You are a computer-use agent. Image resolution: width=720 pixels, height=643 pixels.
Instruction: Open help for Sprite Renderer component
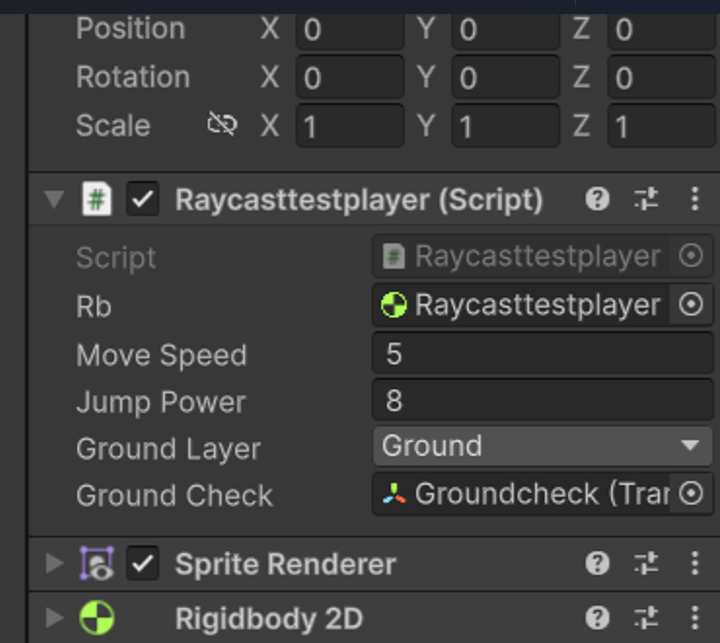tap(597, 564)
